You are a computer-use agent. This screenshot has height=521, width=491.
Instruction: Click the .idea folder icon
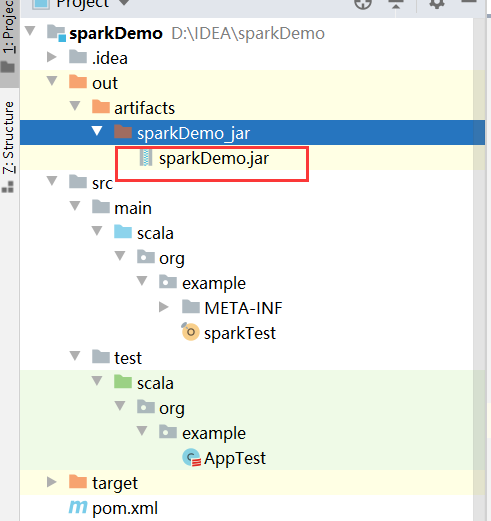click(x=78, y=57)
